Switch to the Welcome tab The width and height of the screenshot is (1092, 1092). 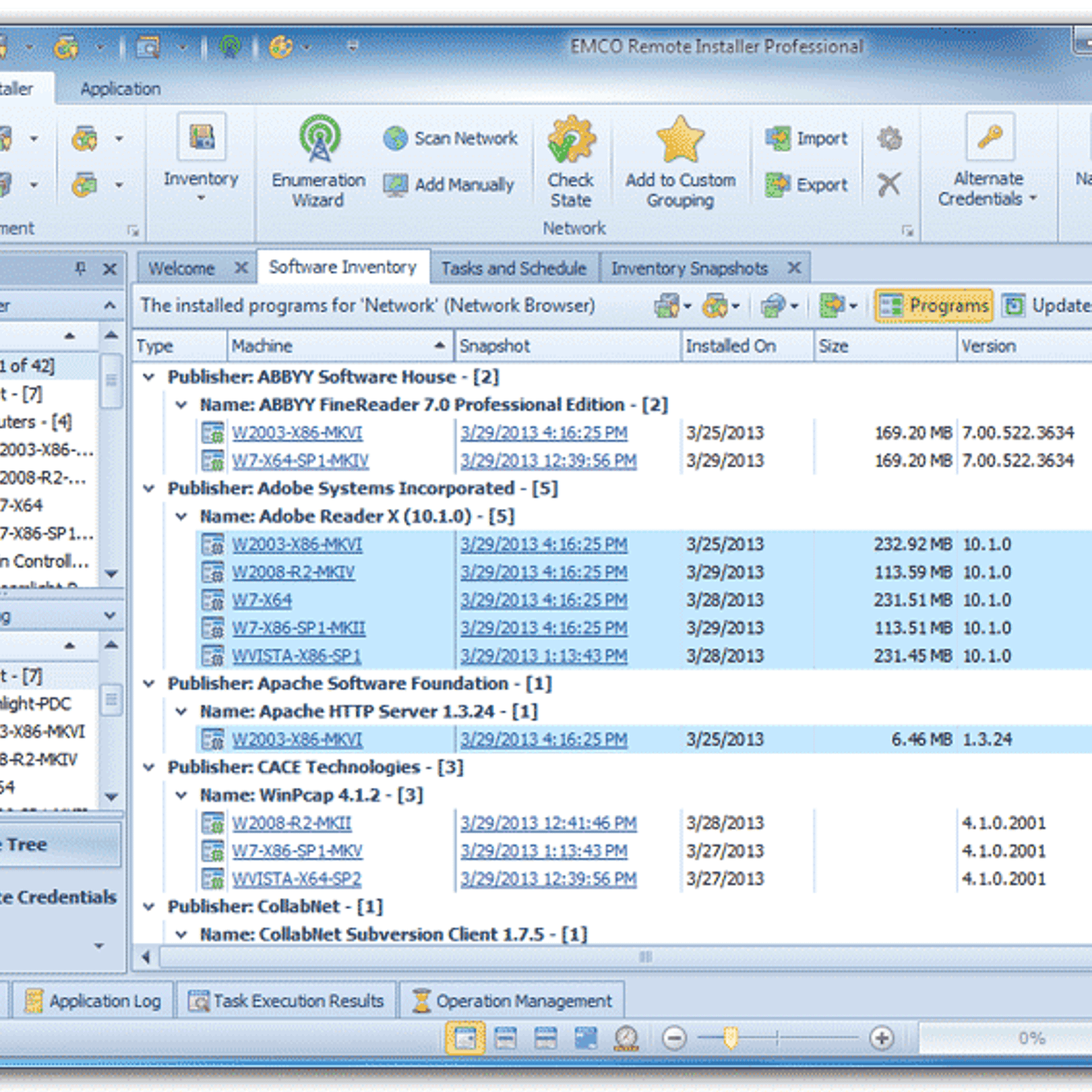pyautogui.click(x=182, y=268)
